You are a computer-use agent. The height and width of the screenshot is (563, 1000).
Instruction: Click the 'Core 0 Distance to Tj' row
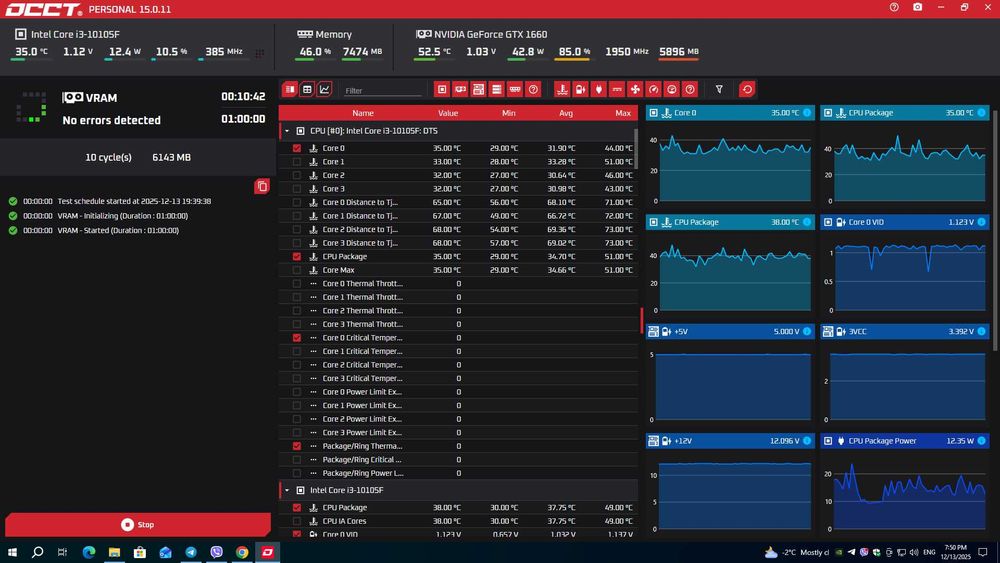click(458, 202)
